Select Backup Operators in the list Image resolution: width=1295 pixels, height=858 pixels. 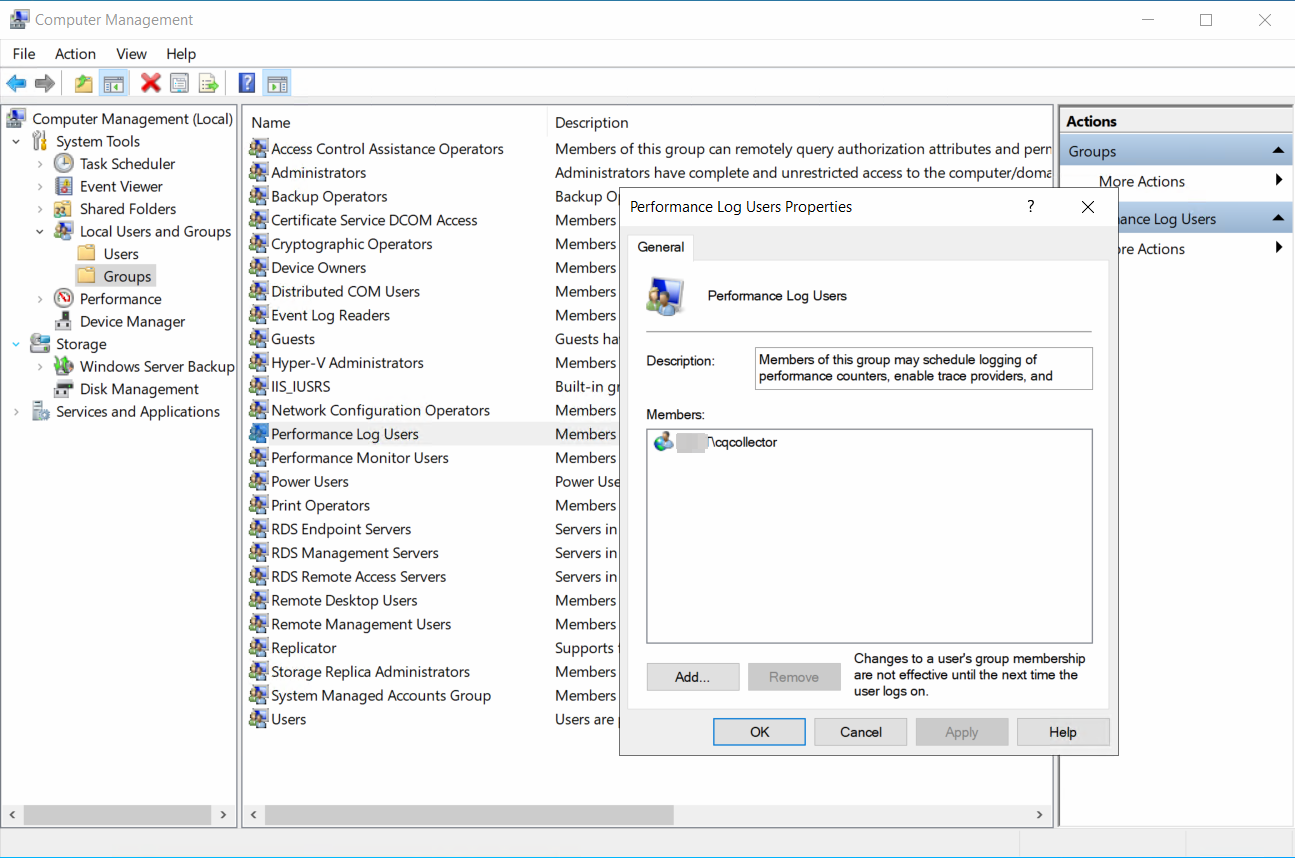click(x=329, y=196)
